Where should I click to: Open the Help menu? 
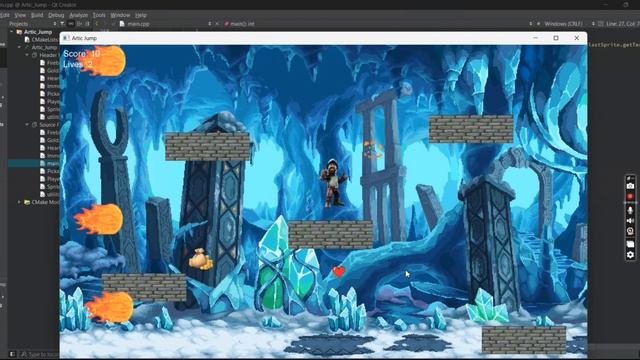click(141, 15)
